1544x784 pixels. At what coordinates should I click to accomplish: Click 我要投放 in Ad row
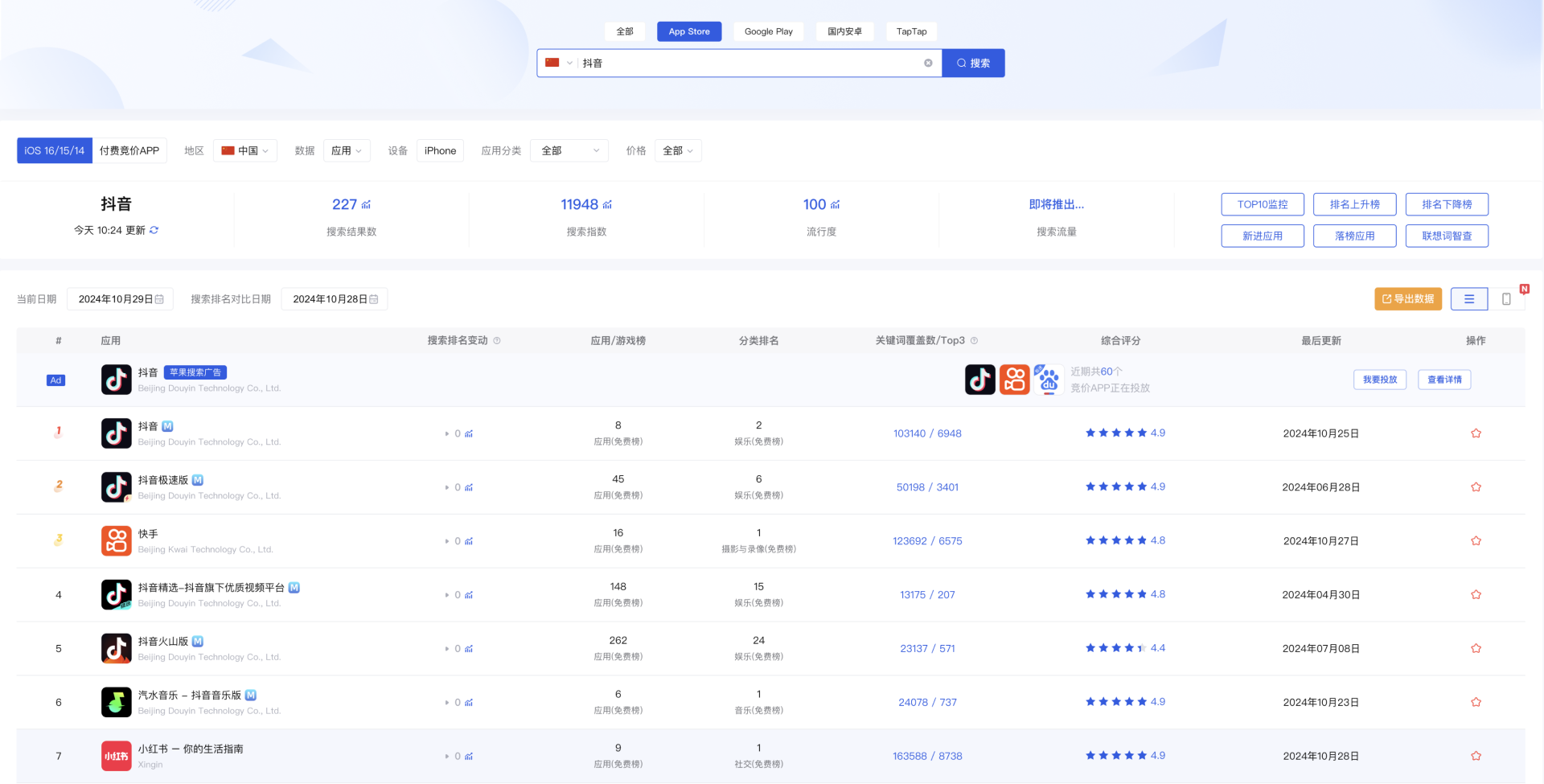click(x=1380, y=380)
